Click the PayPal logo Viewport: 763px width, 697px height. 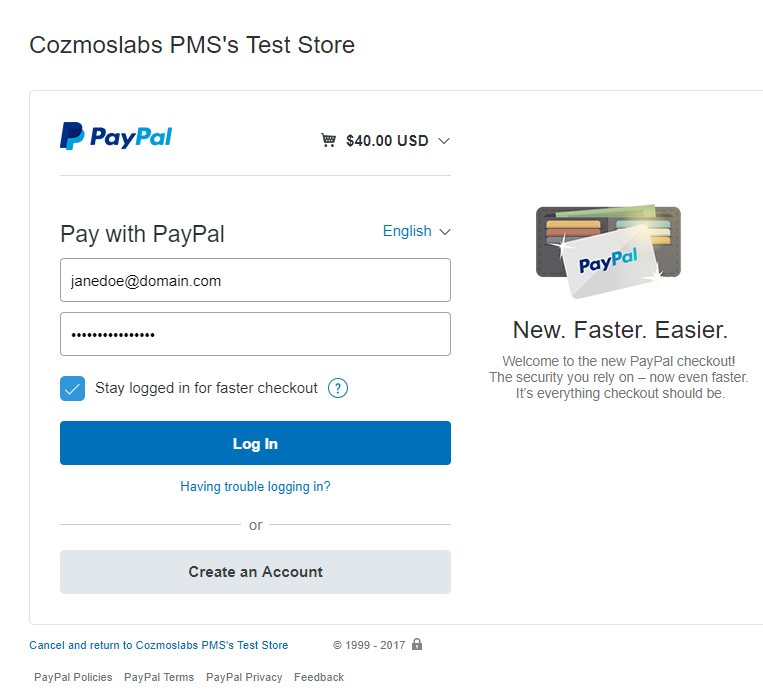[116, 136]
